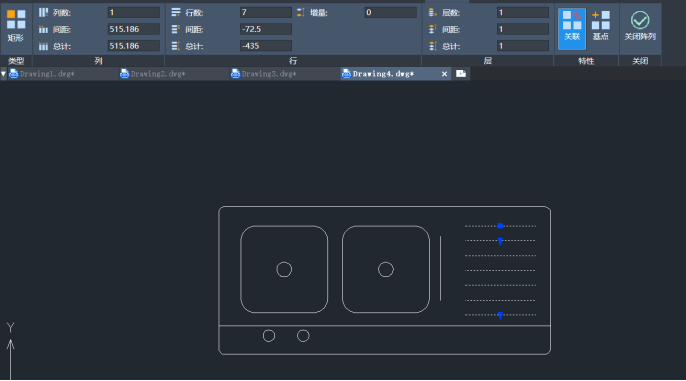Click the 列数 columns count icon
Image resolution: width=686 pixels, height=381 pixels.
tap(43, 13)
